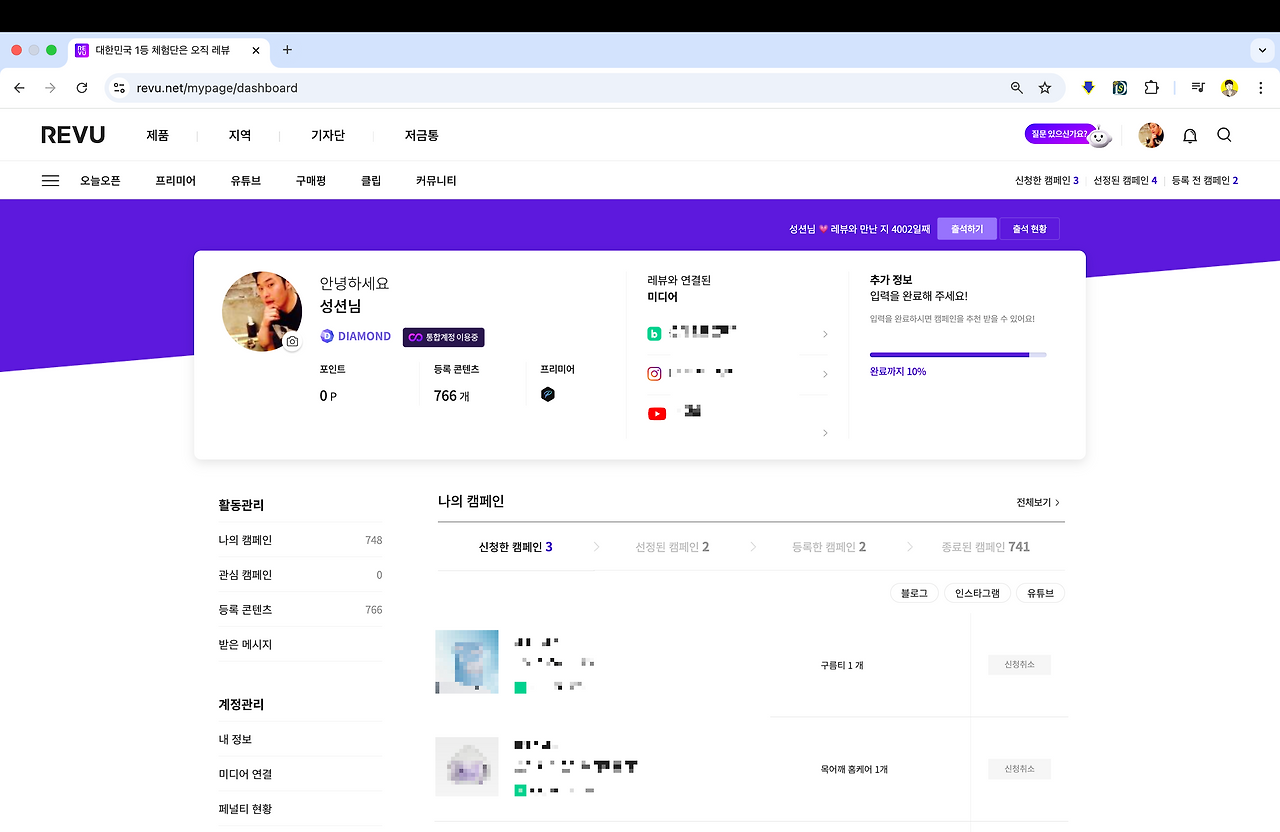
Task: Toggle the 유튜브 filter chip
Action: tap(1040, 592)
